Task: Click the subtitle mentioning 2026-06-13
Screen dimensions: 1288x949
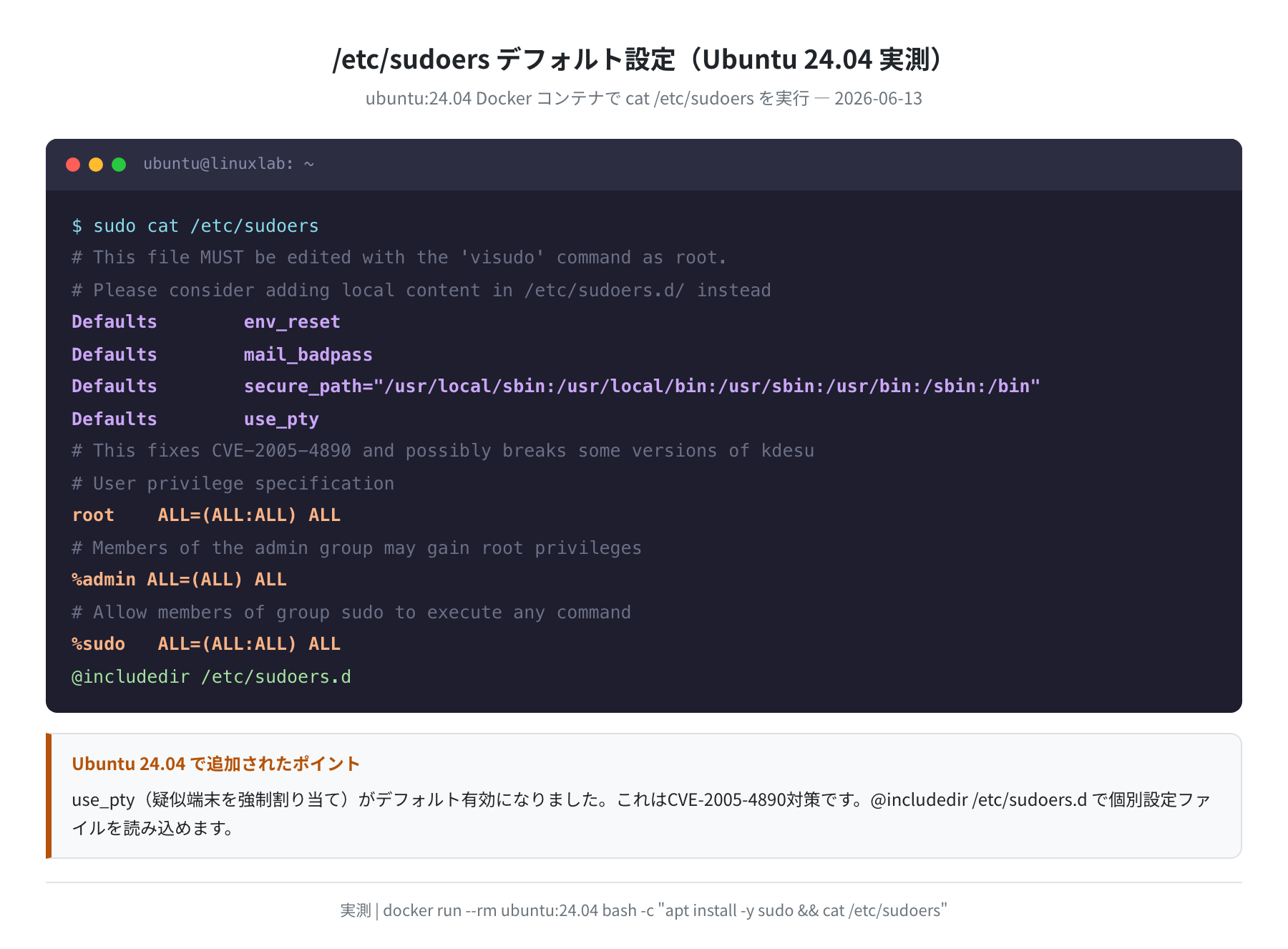Action: [644, 98]
